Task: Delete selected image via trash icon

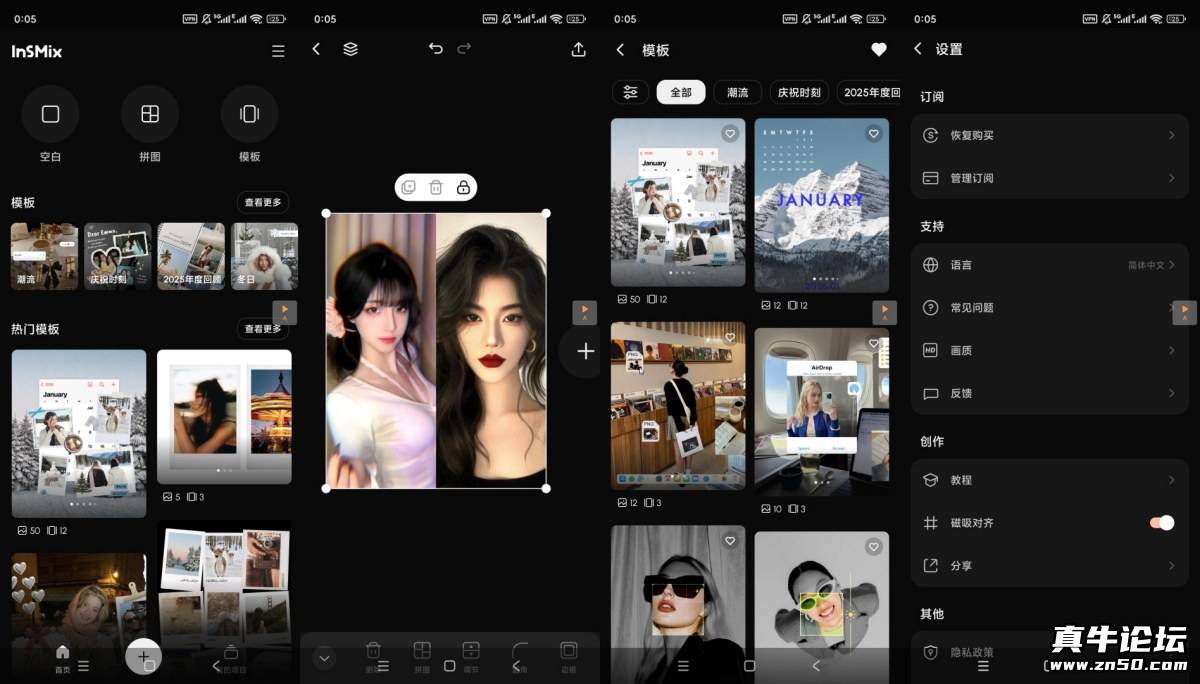Action: pos(436,187)
